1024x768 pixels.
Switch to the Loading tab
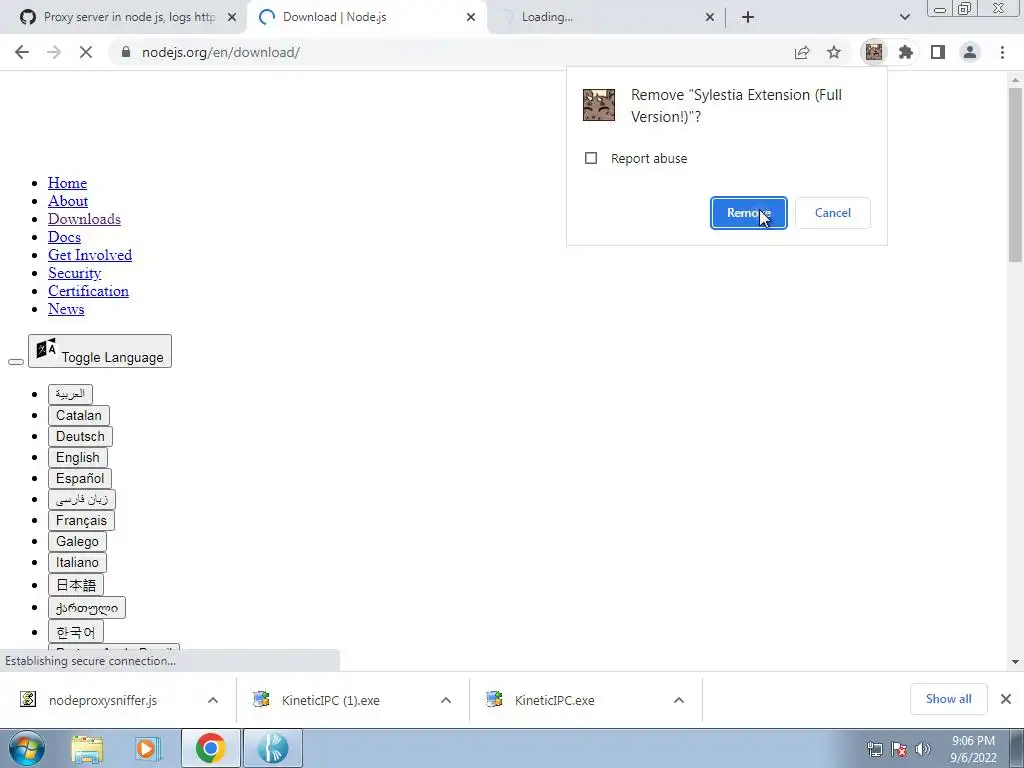pyautogui.click(x=606, y=17)
